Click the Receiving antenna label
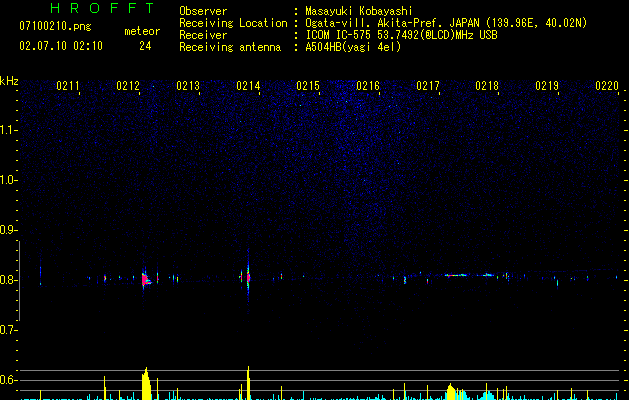This screenshot has height=400, width=629. point(230,47)
